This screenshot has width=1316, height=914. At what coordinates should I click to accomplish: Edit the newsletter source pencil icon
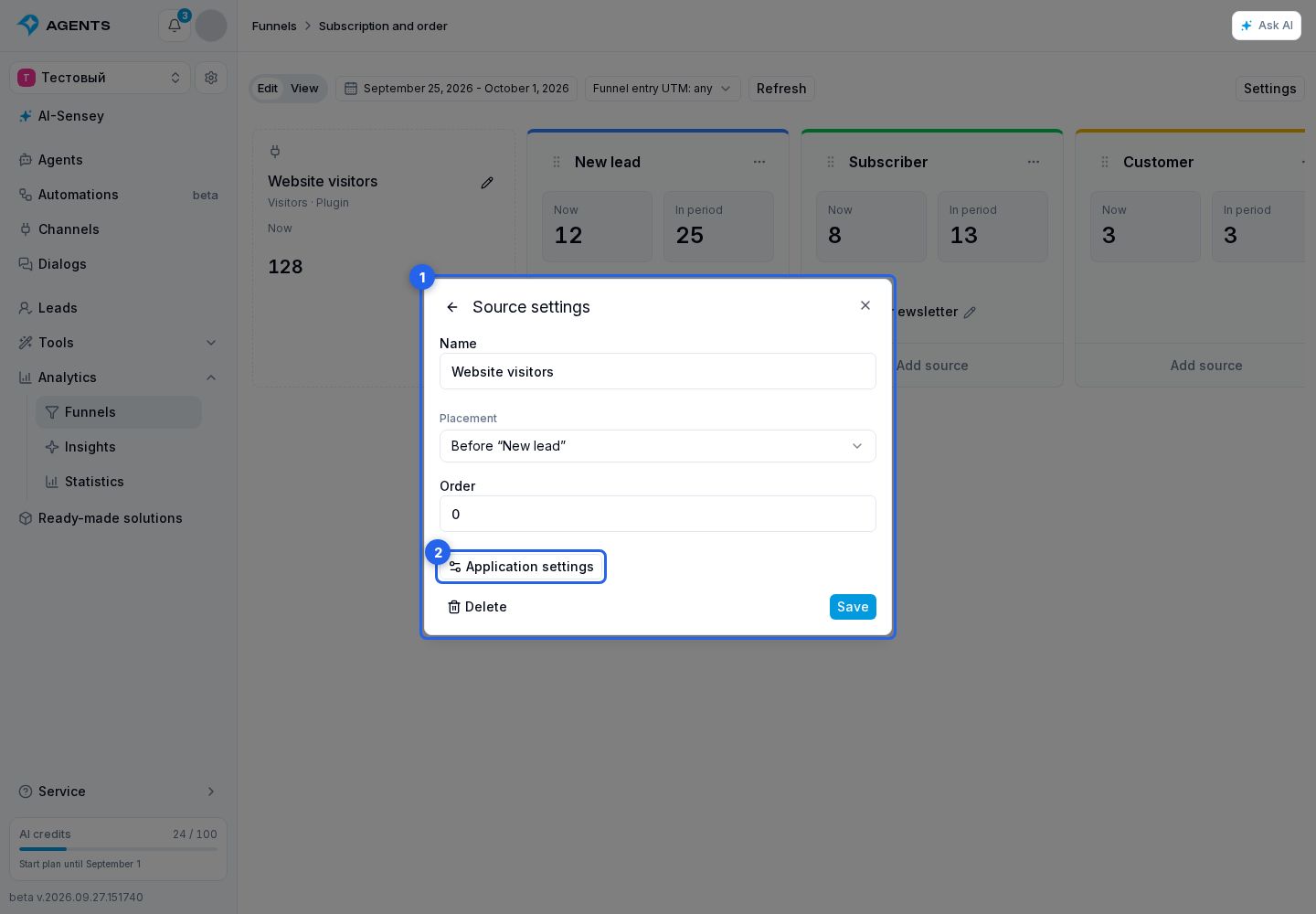click(970, 313)
